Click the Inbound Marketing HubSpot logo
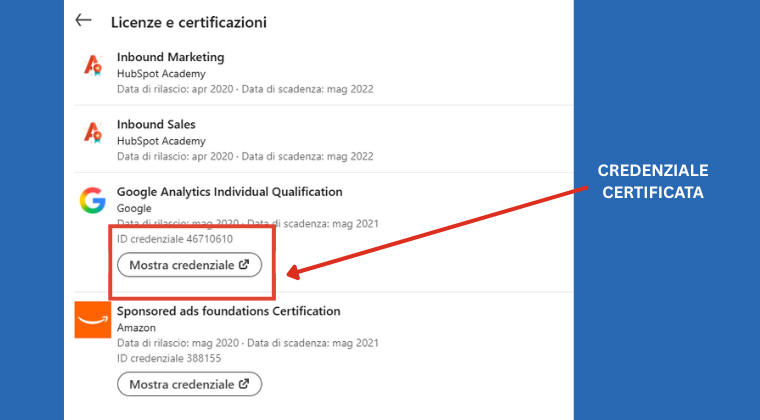 pyautogui.click(x=93, y=64)
